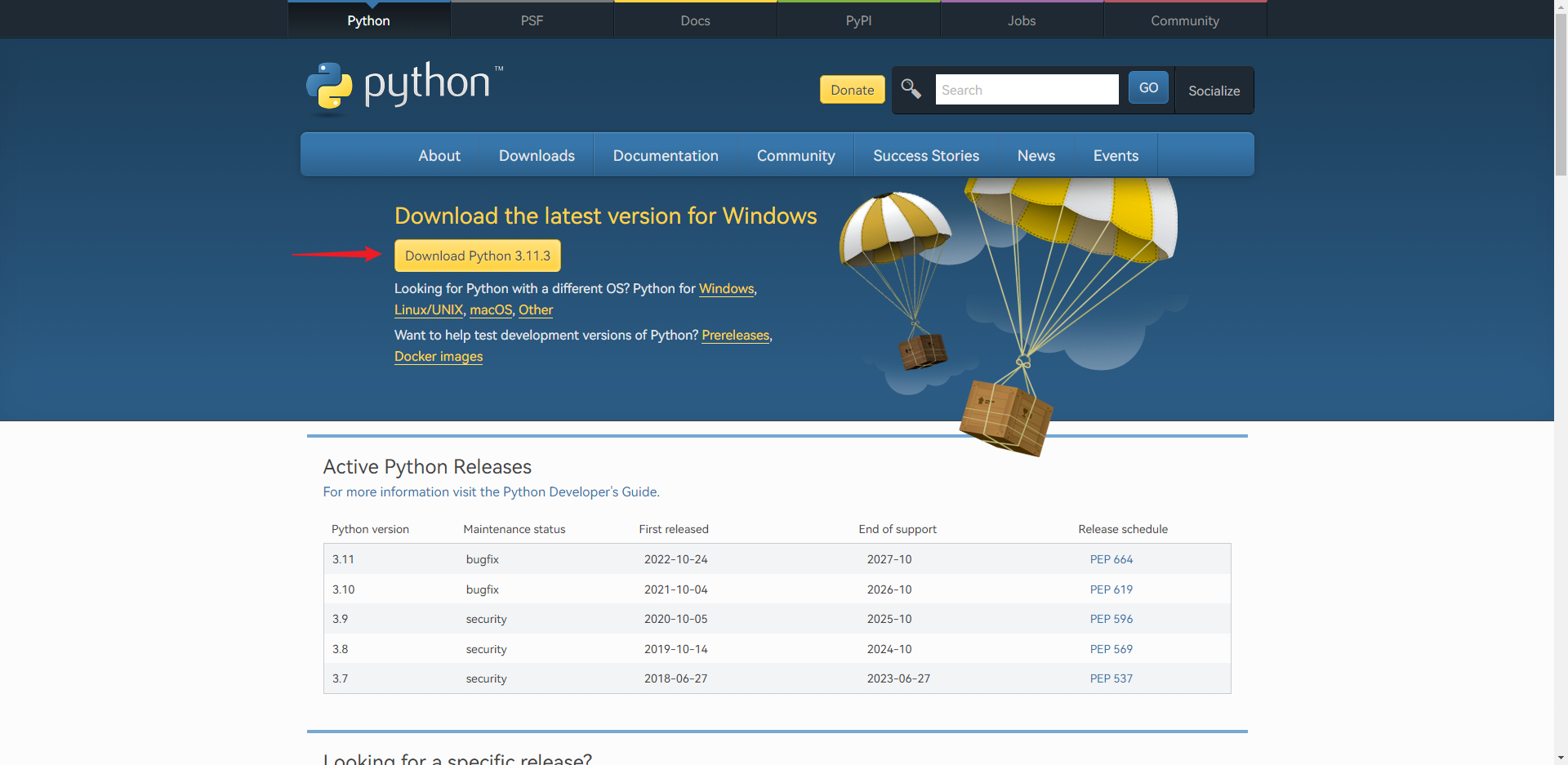This screenshot has height=765, width=1568.
Task: Open the PEP 569 release schedule
Action: coord(1111,649)
